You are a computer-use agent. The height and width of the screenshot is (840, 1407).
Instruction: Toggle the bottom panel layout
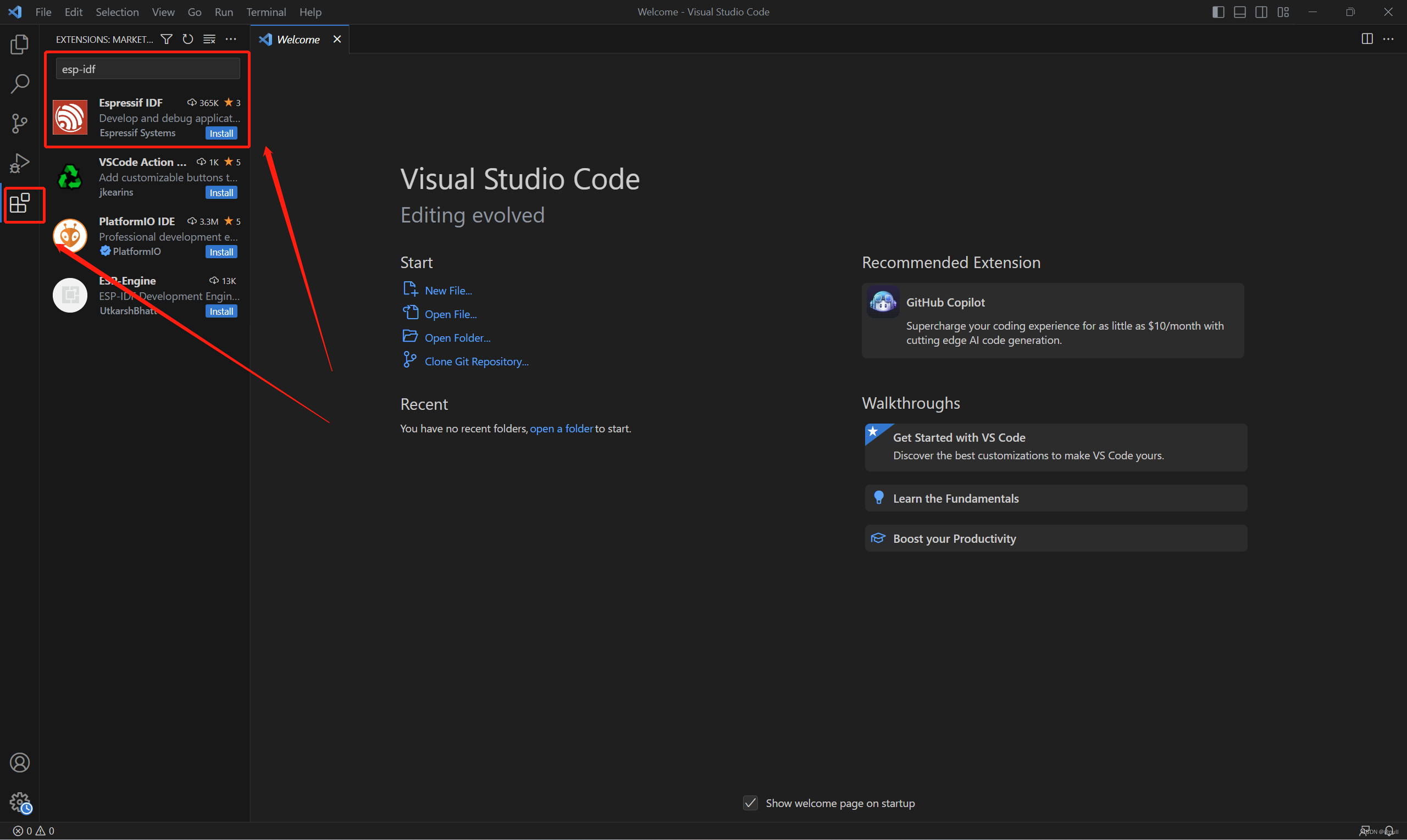tap(1240, 12)
